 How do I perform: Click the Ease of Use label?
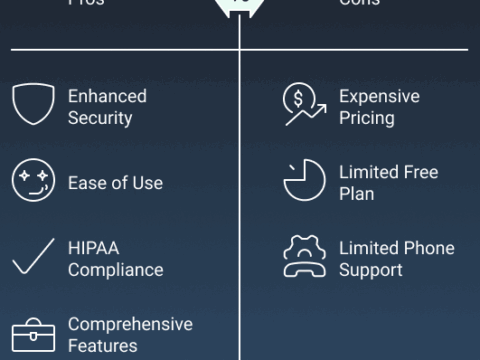click(115, 183)
